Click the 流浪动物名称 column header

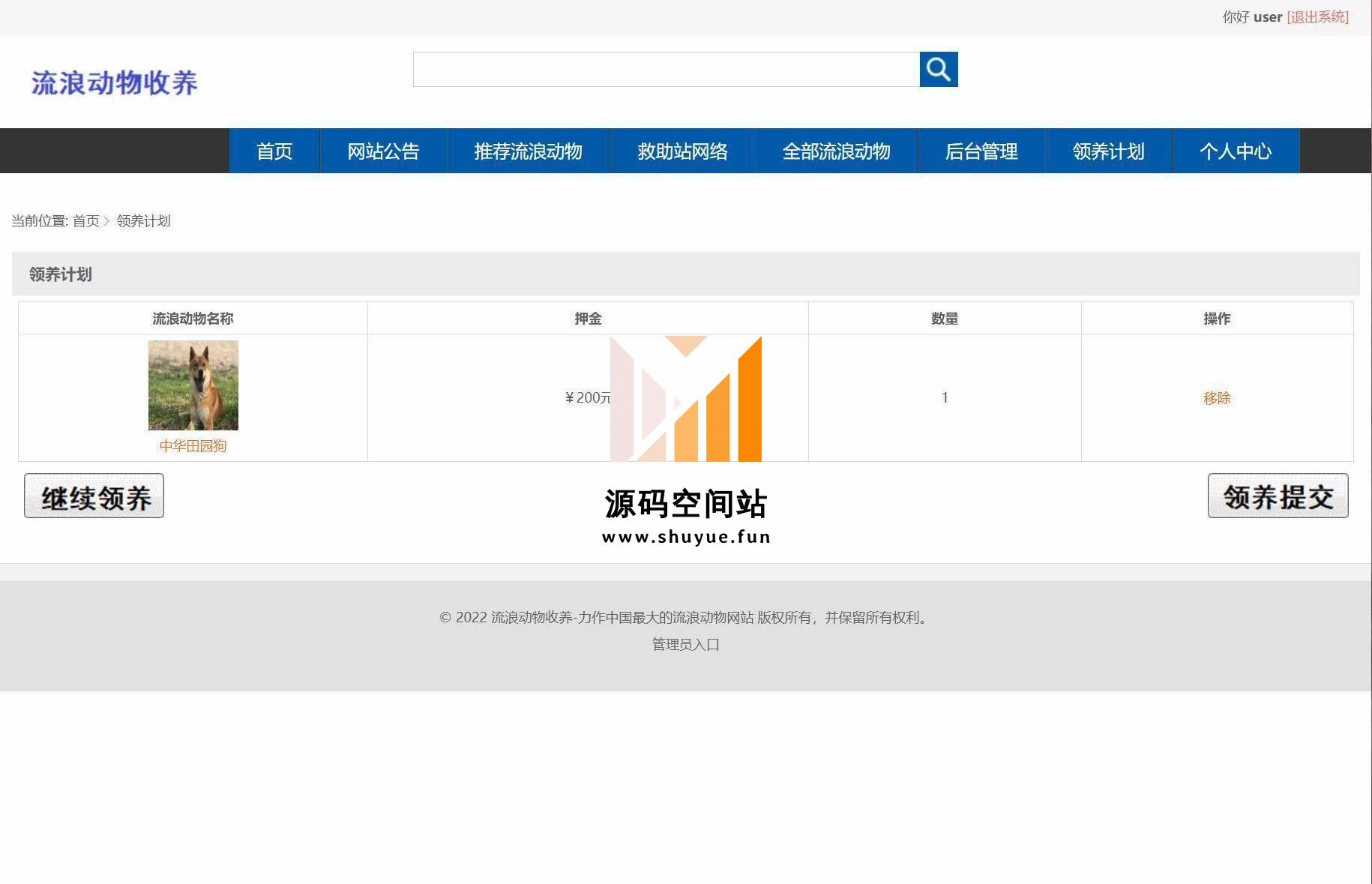pos(193,319)
